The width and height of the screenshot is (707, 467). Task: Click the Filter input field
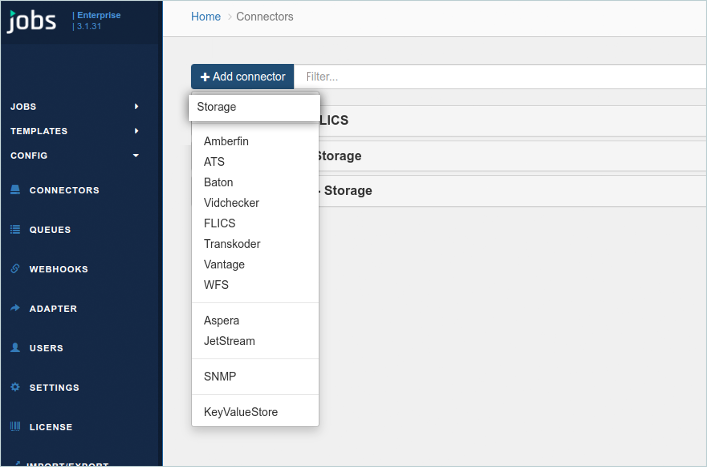pos(500,77)
